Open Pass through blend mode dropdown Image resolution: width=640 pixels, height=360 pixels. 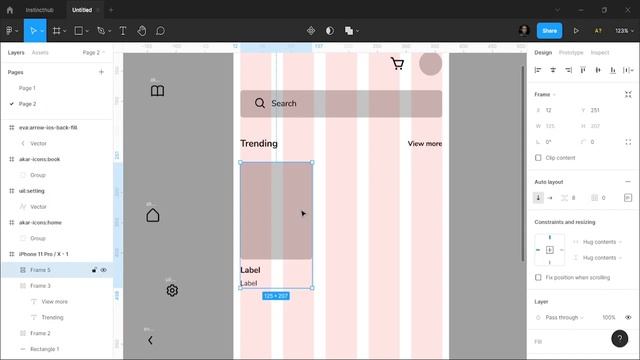pos(564,317)
